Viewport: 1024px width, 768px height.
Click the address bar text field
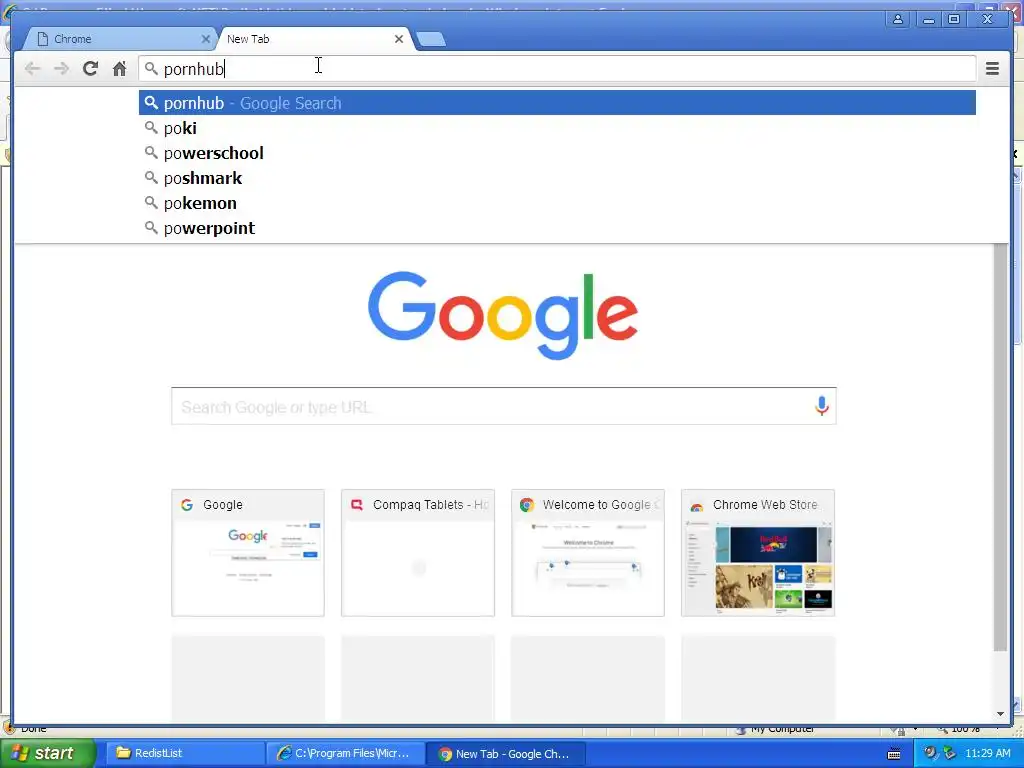557,69
